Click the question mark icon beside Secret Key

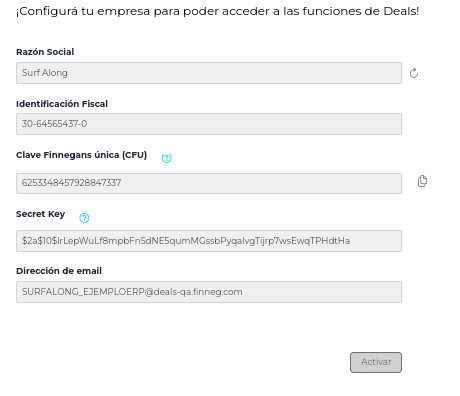click(84, 218)
